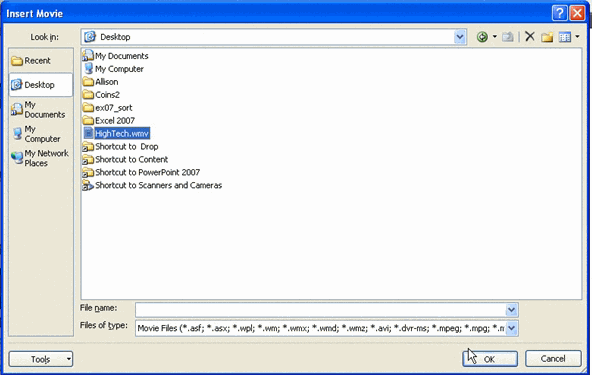Click the Up One Level icon
This screenshot has height=375, width=592.
pos(508,37)
